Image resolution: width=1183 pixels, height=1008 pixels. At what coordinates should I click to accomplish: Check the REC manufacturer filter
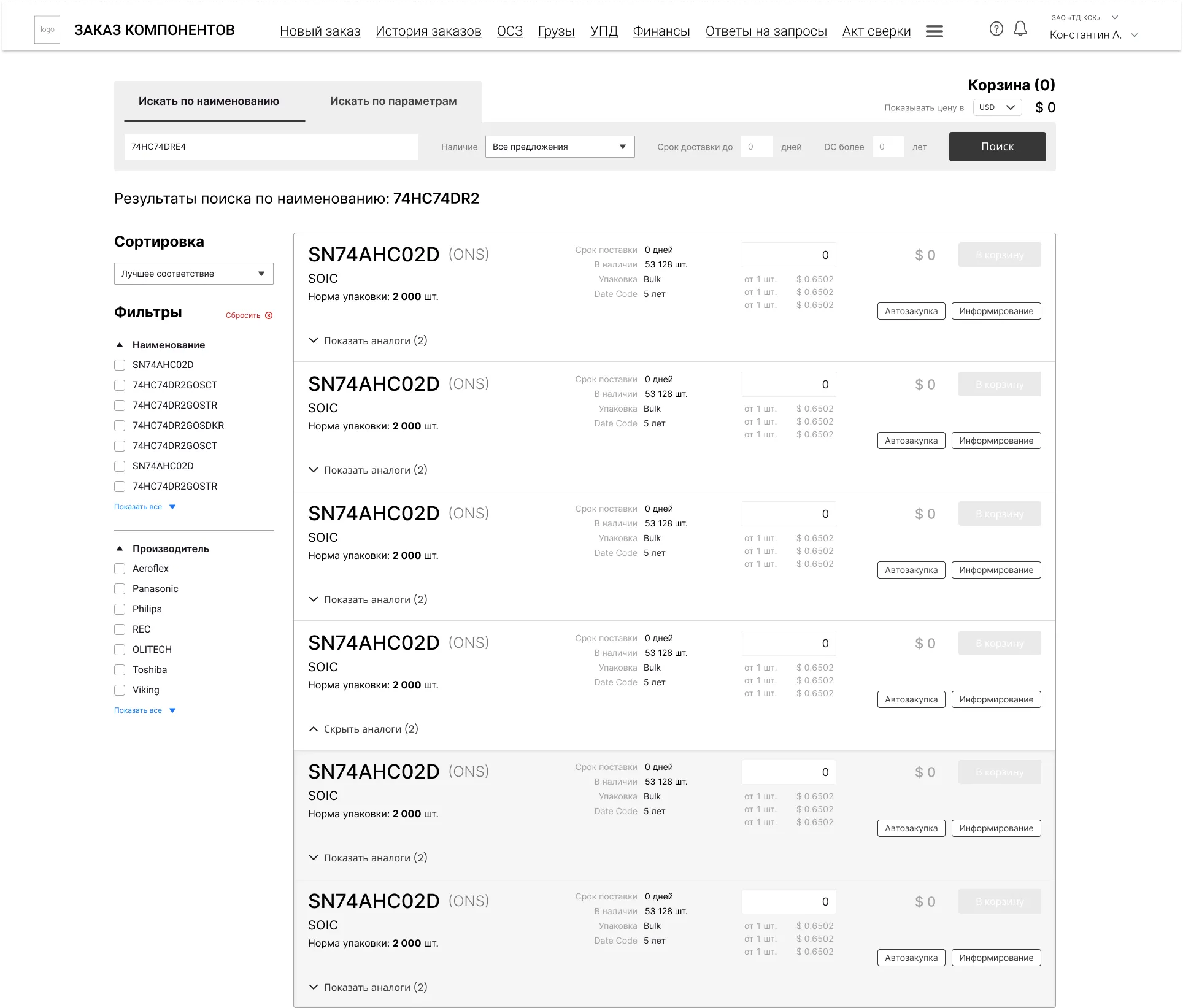pos(120,629)
